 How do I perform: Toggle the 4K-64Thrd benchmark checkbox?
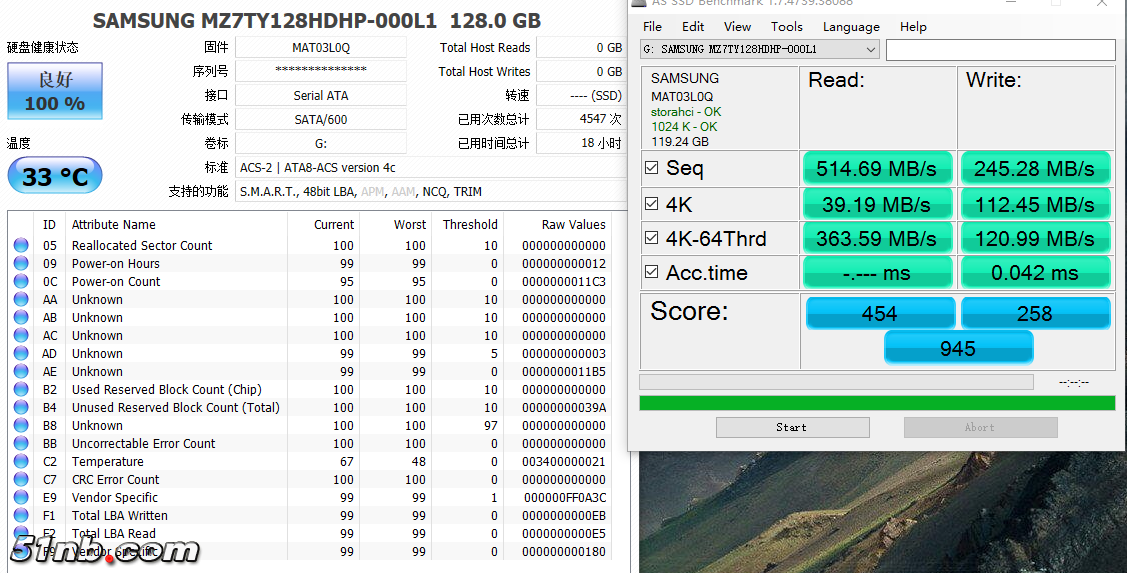point(651,237)
